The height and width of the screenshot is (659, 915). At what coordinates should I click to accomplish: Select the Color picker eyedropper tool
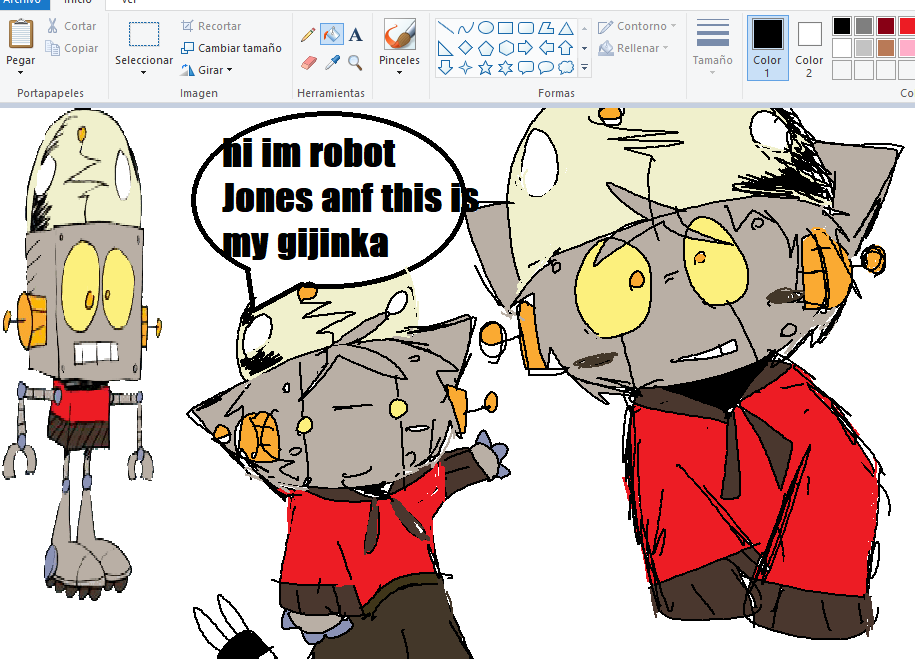point(331,62)
